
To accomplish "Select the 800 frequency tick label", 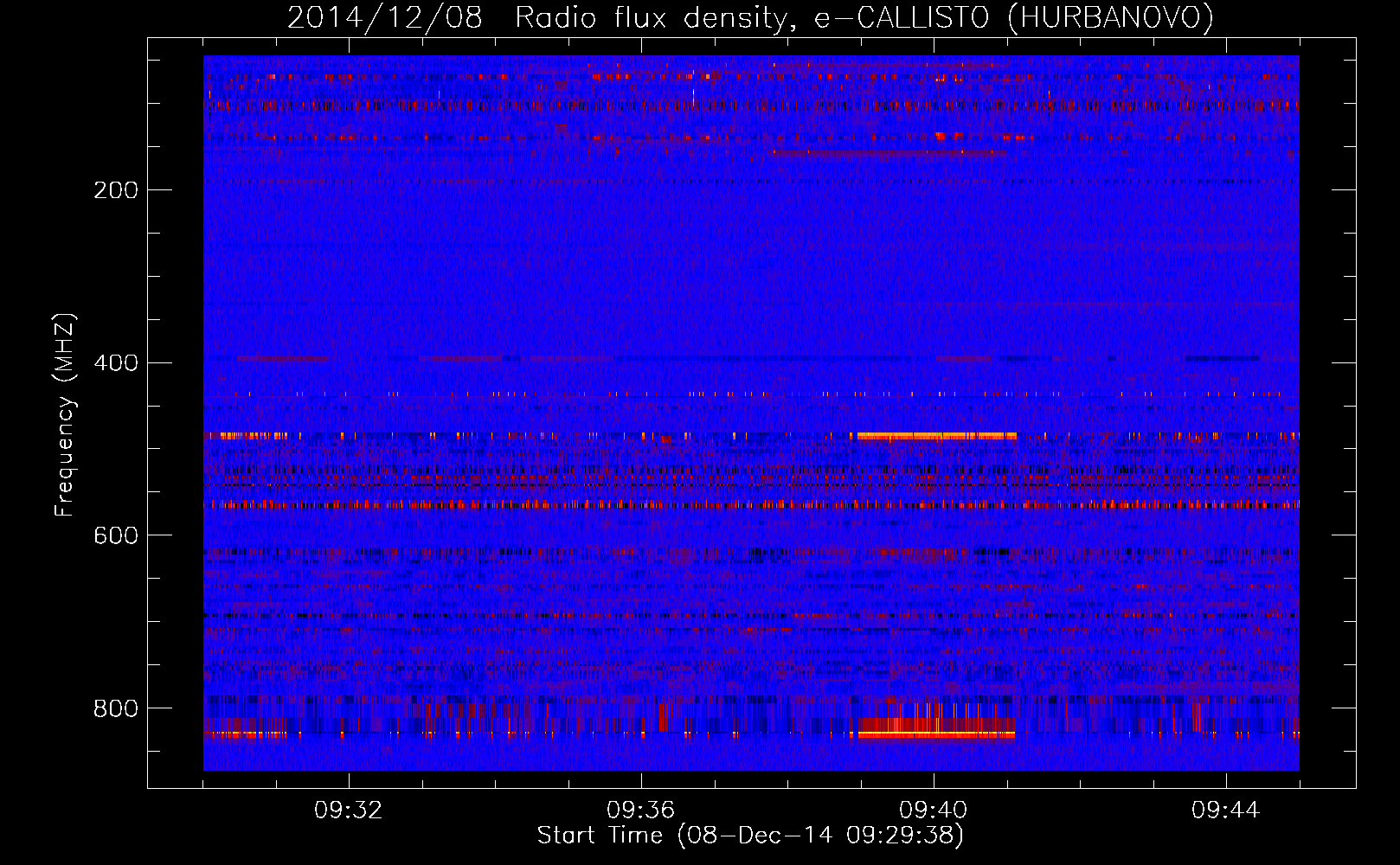I will [116, 709].
